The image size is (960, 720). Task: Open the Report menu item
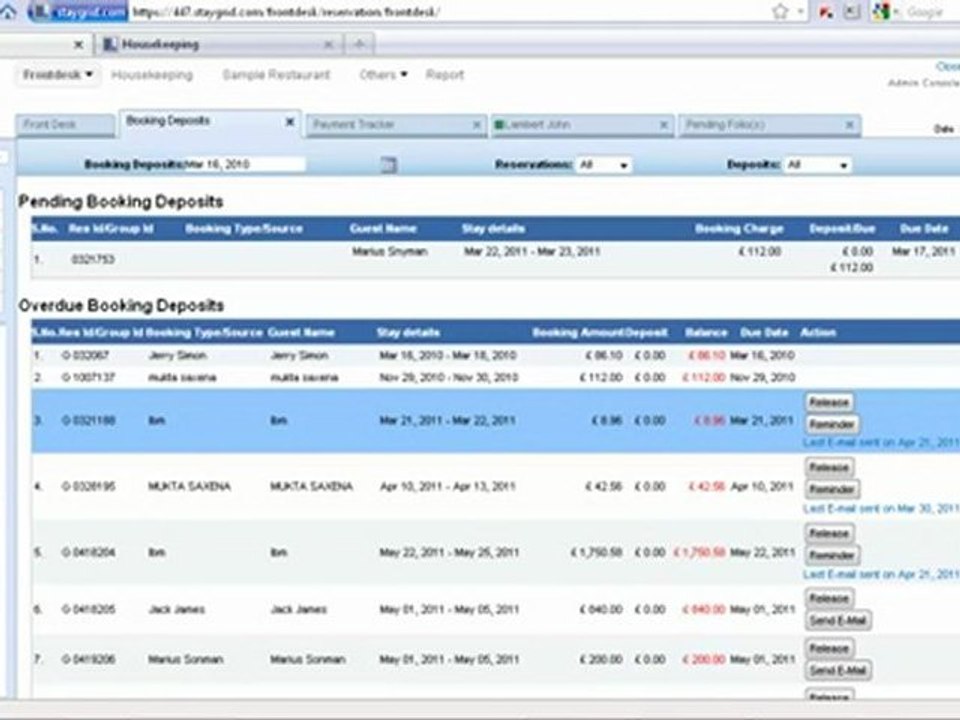pos(445,75)
